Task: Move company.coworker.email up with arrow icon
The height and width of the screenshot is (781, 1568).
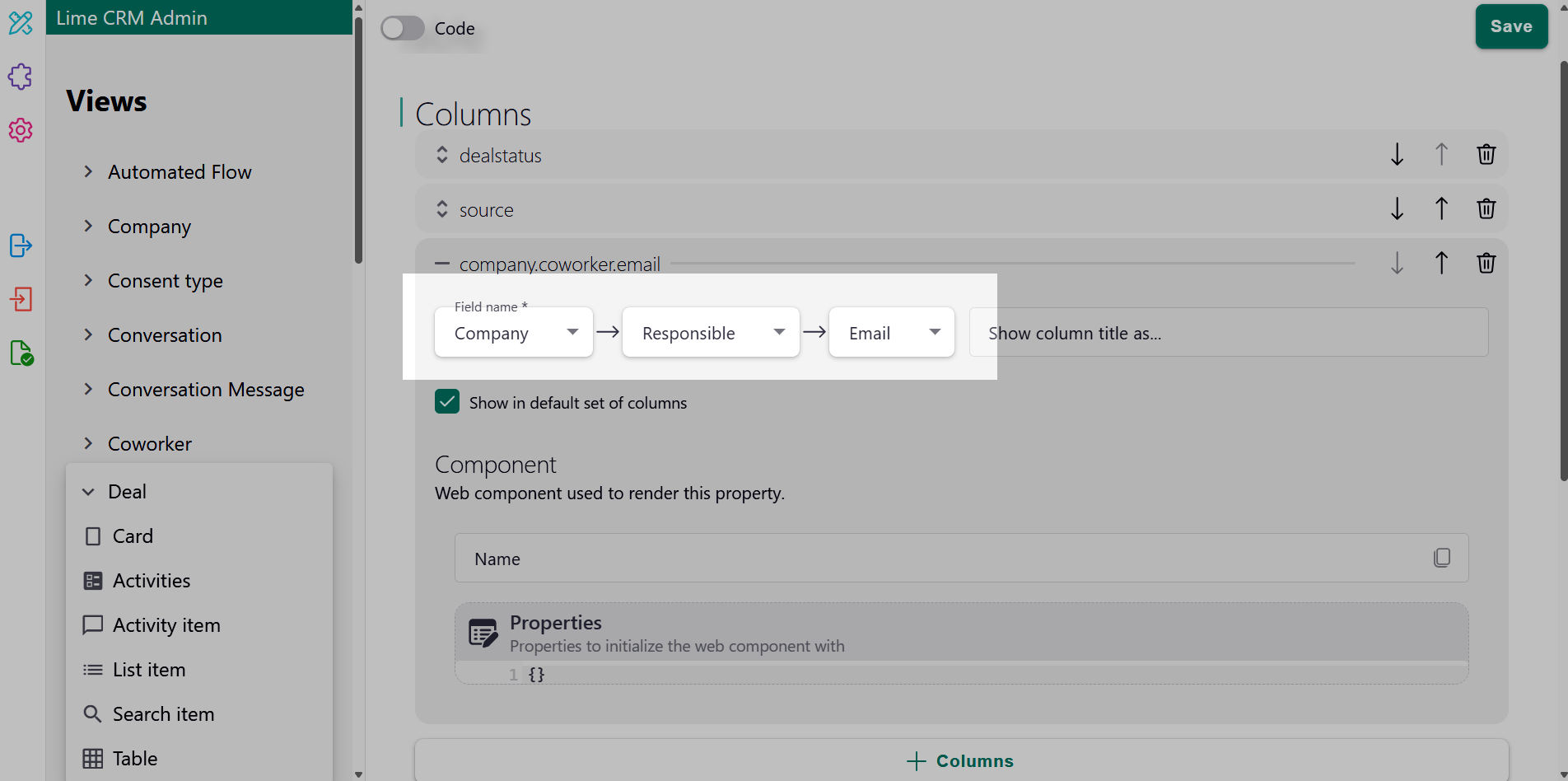Action: coord(1441,263)
